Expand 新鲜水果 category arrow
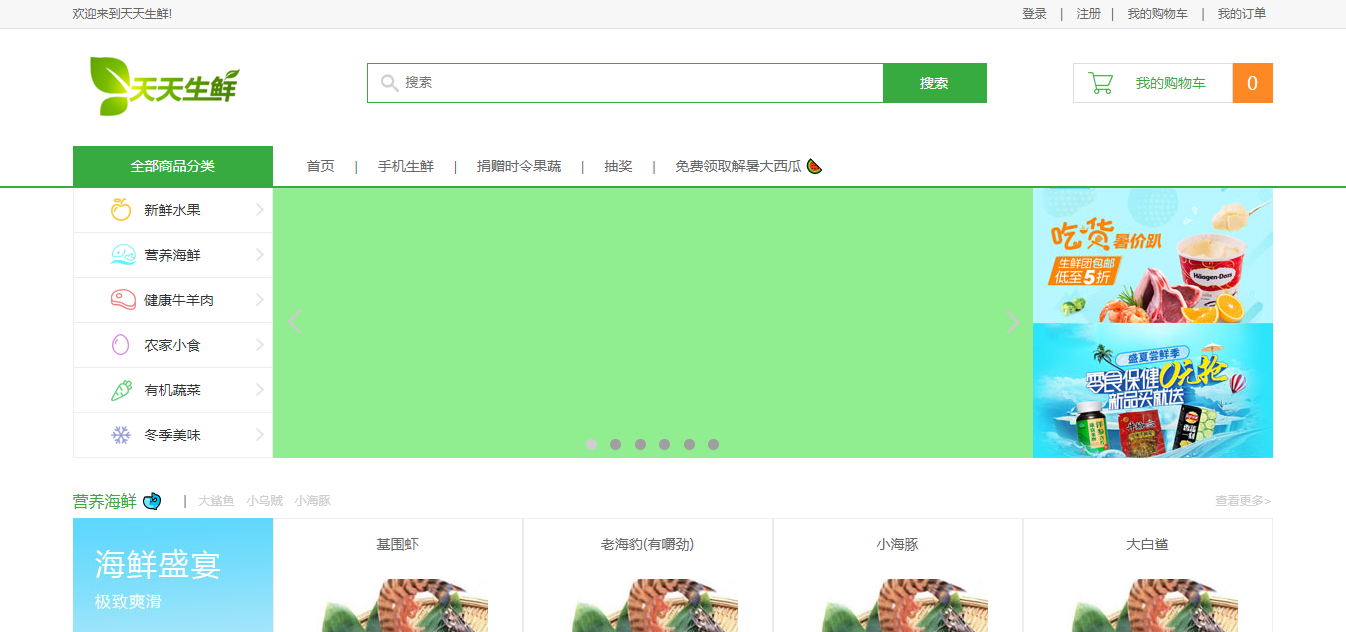The image size is (1346, 632). click(260, 210)
